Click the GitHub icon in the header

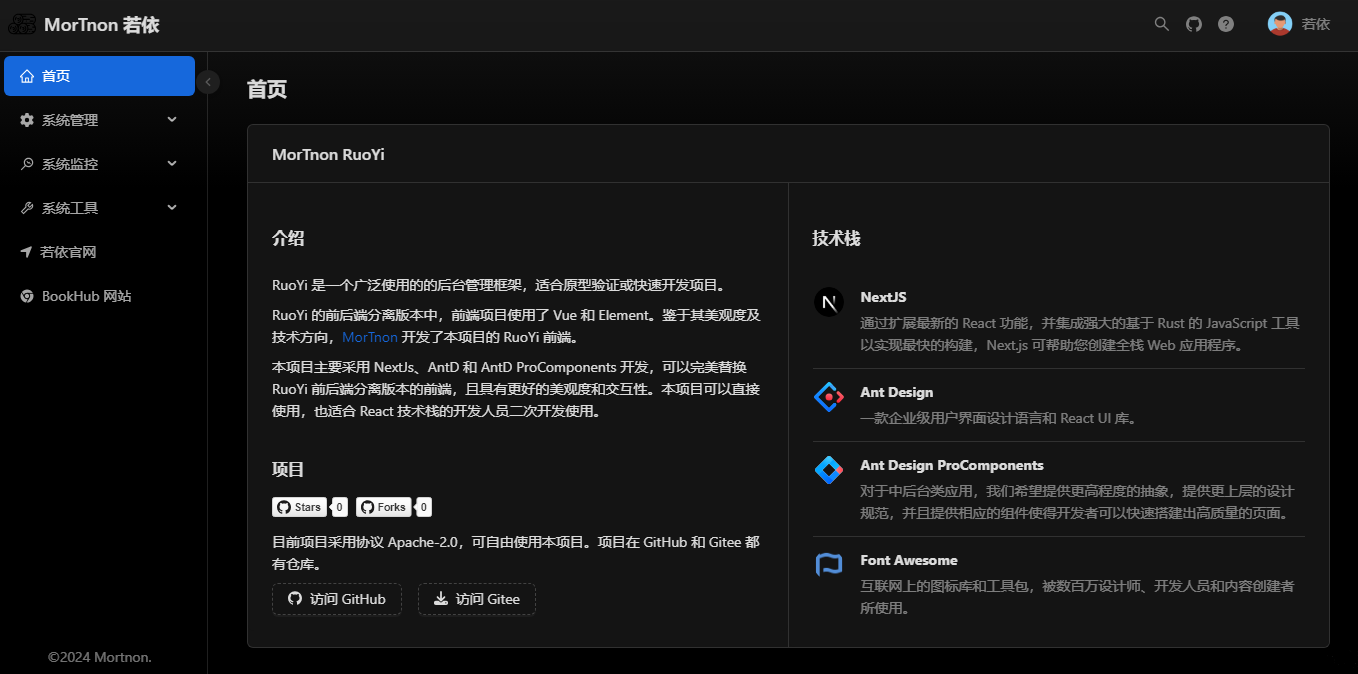click(1193, 23)
